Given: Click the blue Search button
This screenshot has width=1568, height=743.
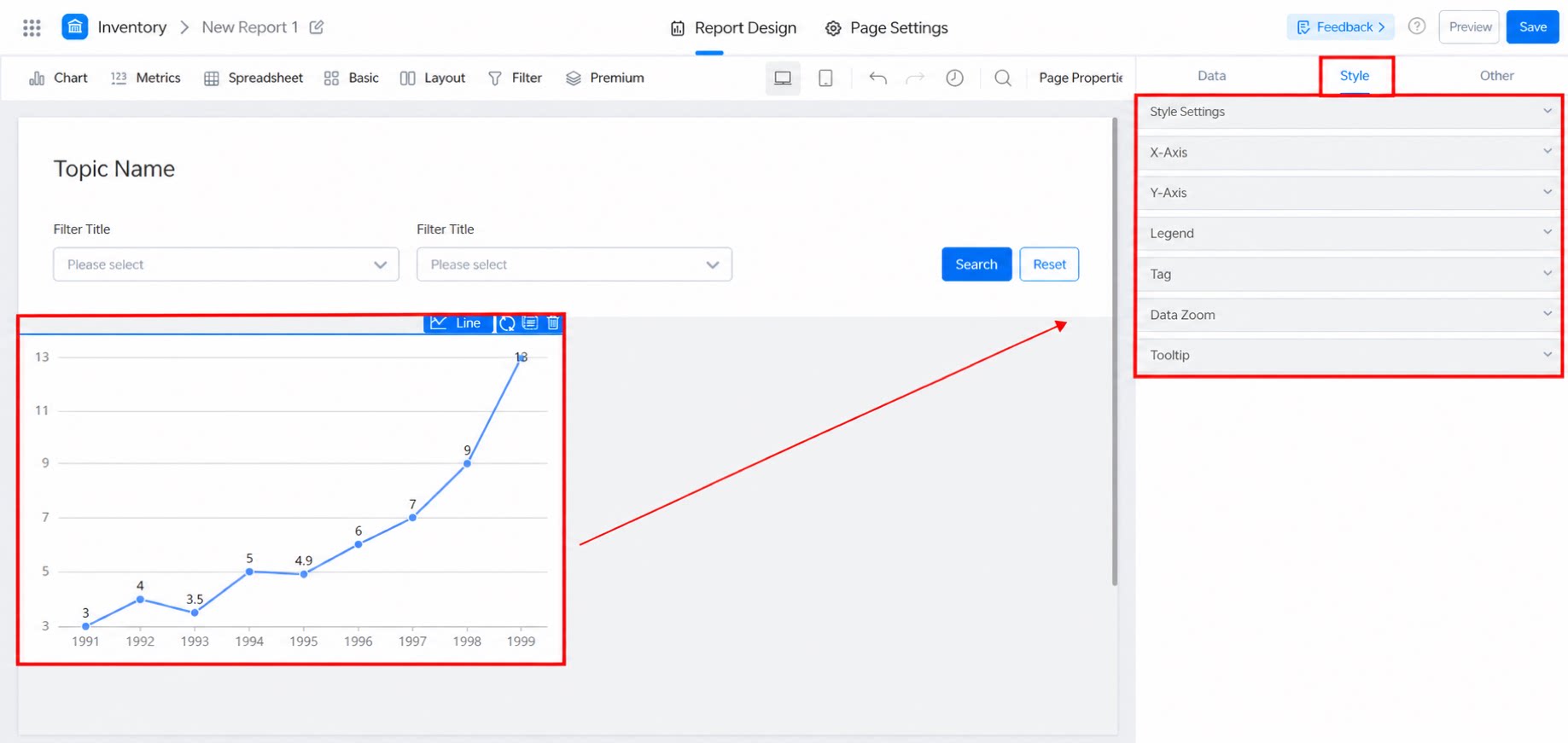Looking at the screenshot, I should click(x=976, y=264).
